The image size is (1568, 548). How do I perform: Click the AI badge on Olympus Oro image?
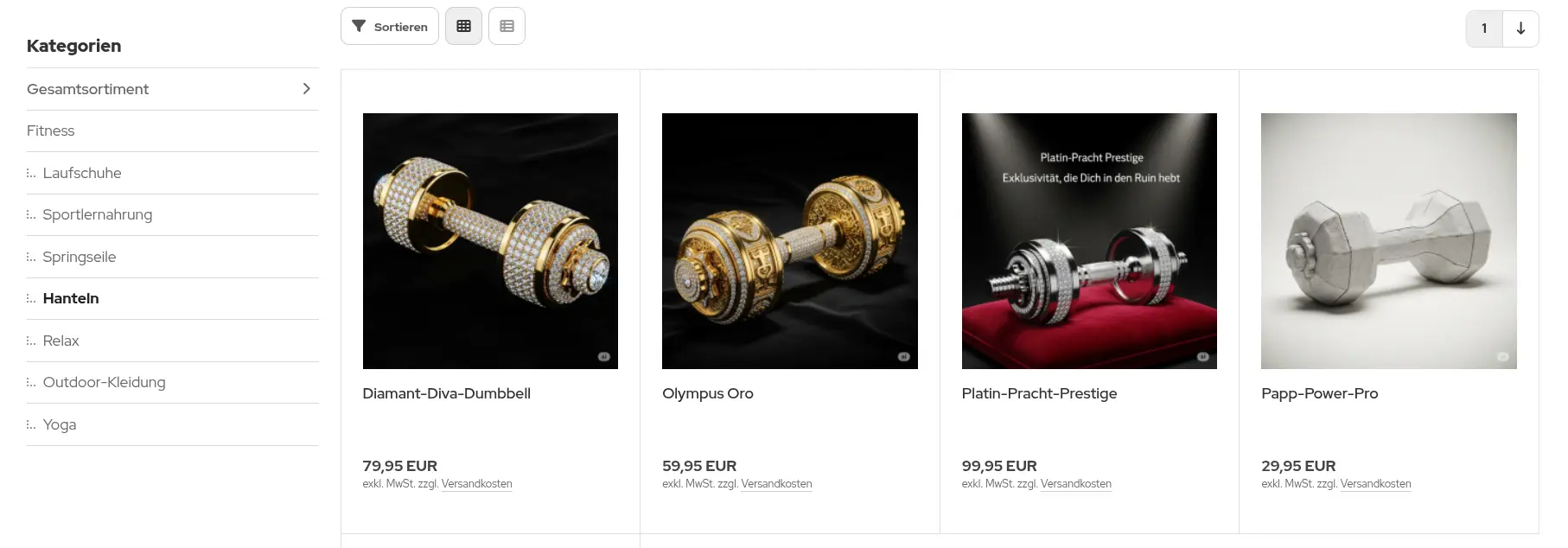click(903, 356)
